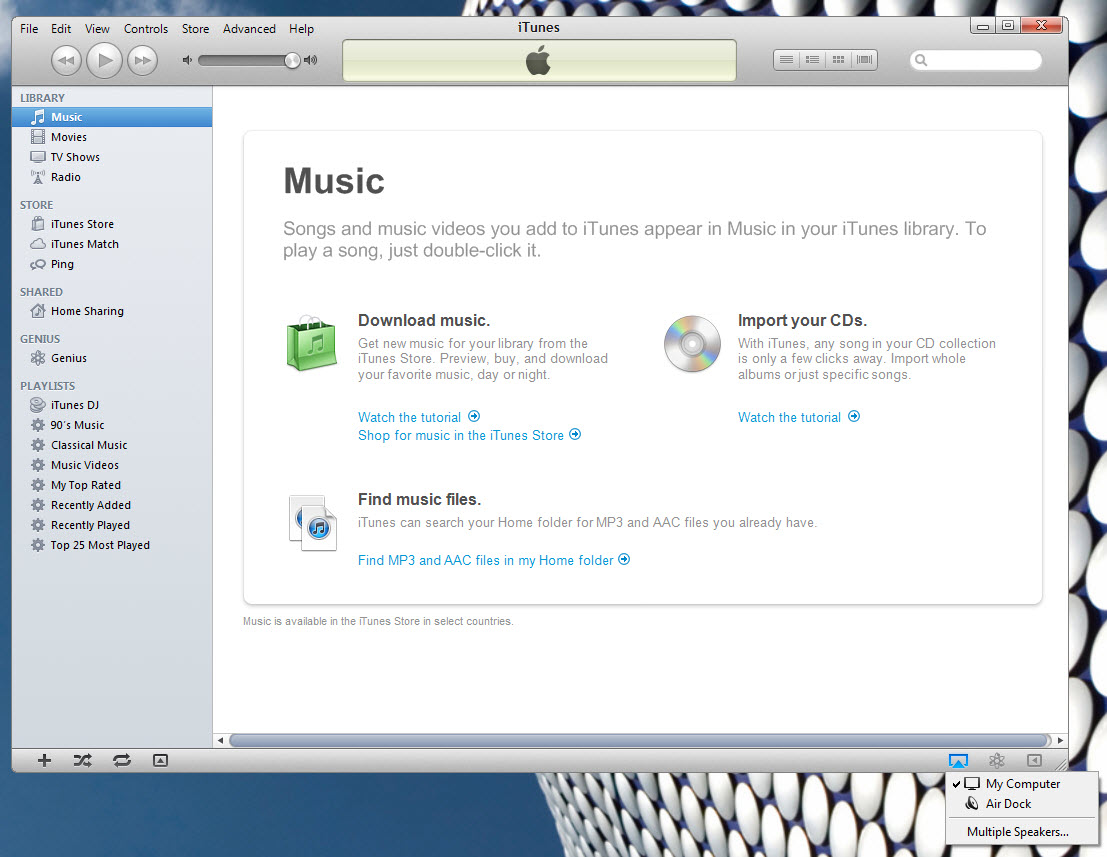
Task: Close the iTunes window
Action: point(1041,25)
